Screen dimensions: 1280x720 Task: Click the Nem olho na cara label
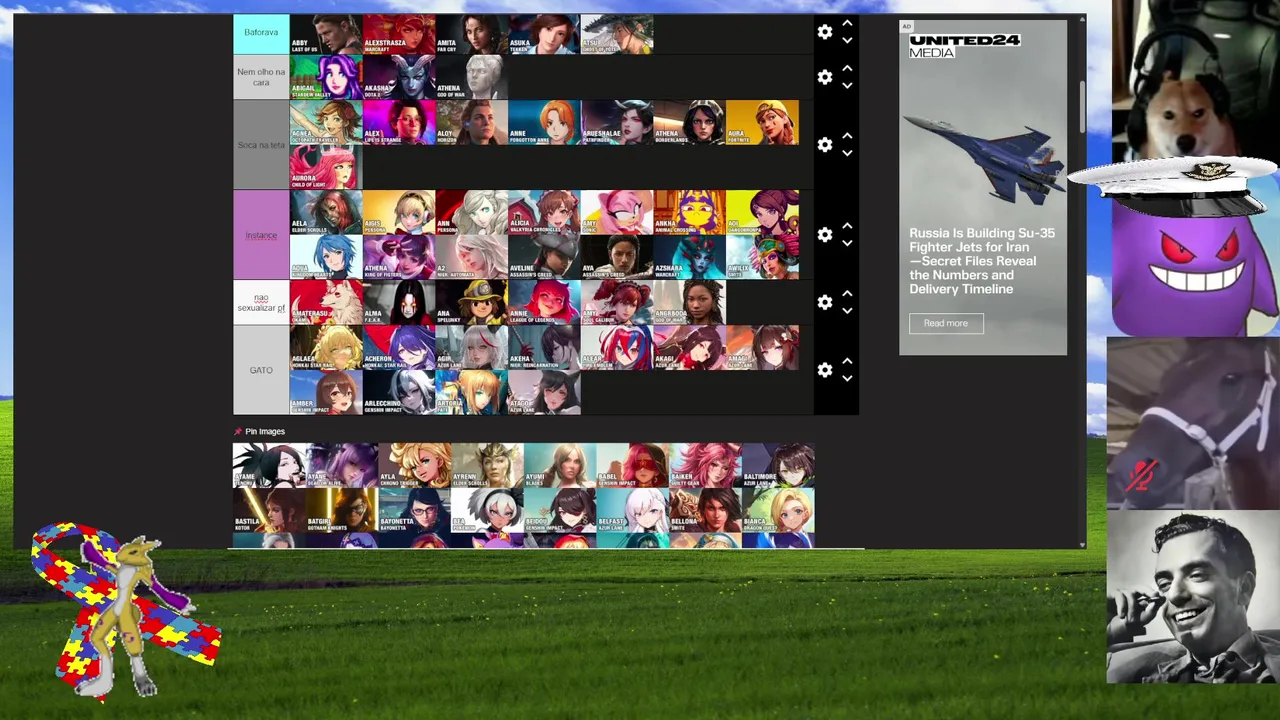[261, 77]
